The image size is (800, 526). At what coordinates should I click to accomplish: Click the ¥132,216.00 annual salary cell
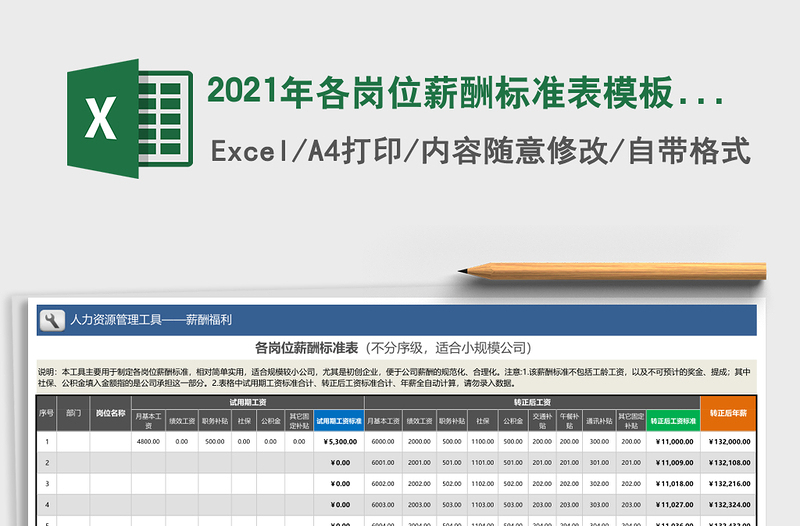[x=729, y=484]
